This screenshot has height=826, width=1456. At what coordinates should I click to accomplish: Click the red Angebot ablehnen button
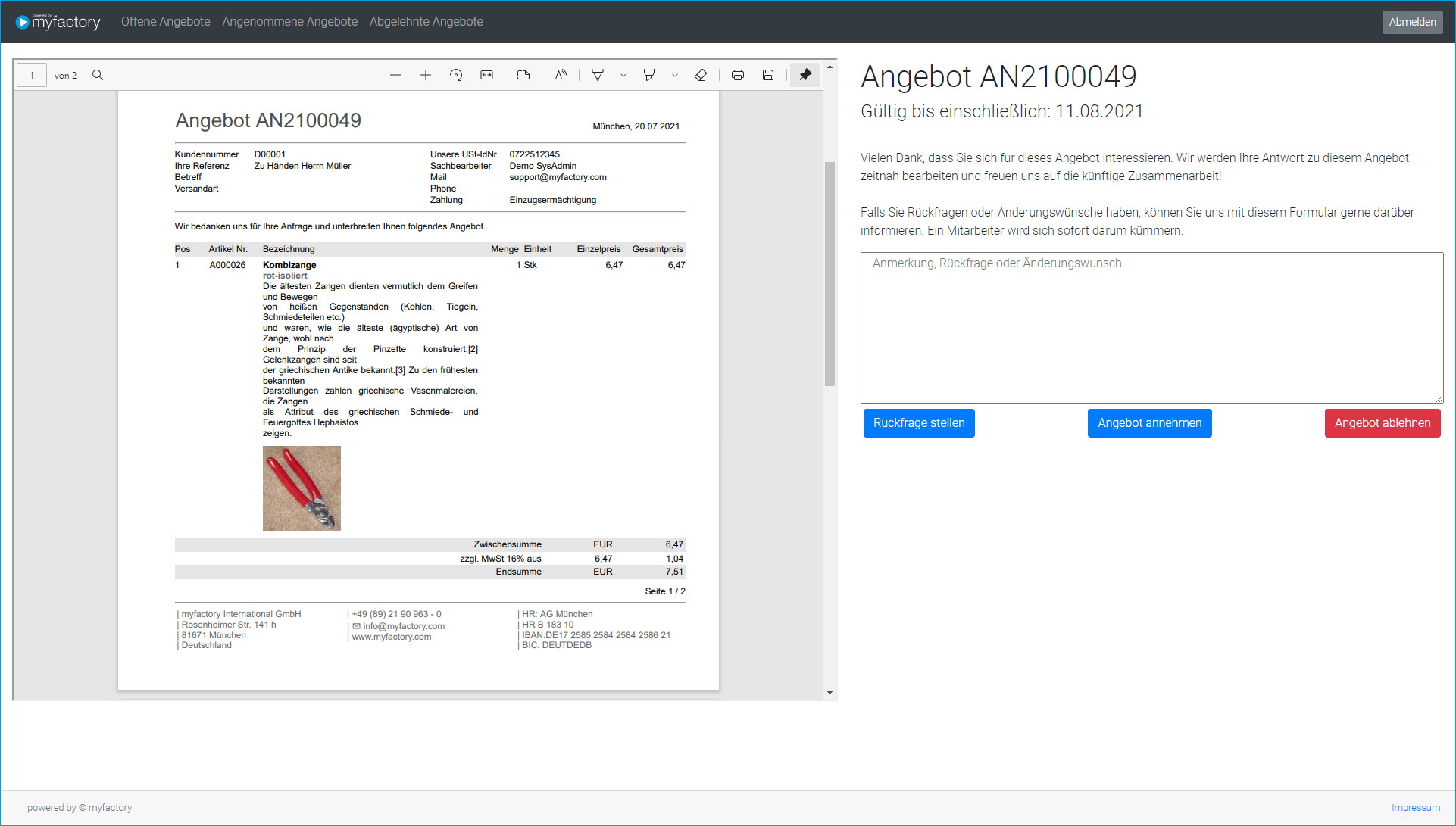pos(1382,423)
